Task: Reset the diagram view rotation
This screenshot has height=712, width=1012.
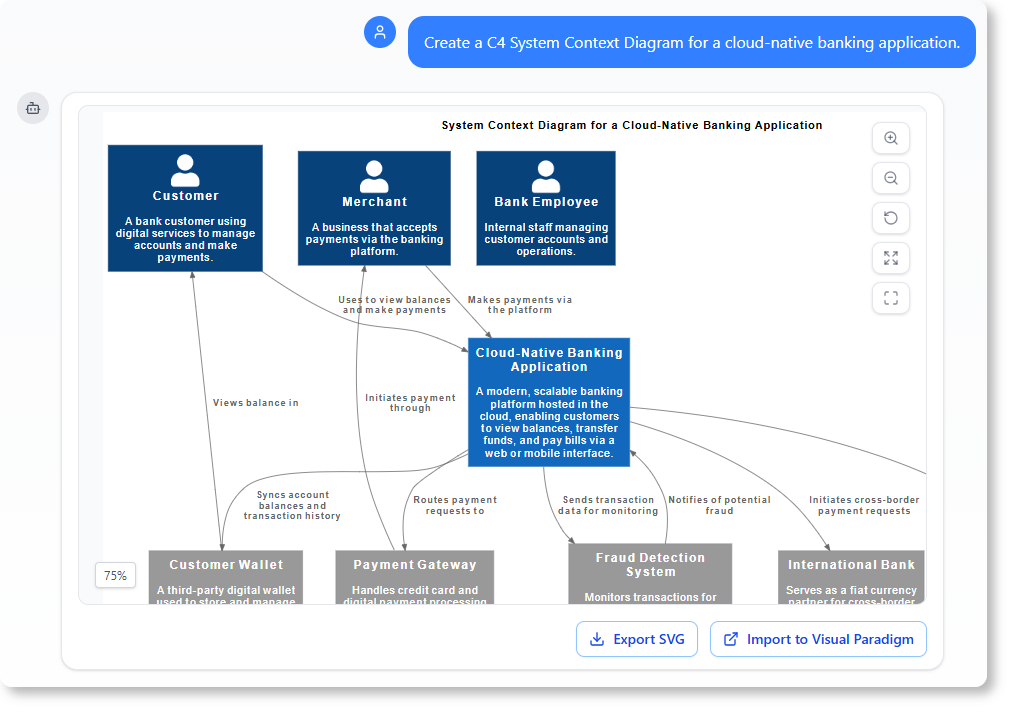Action: [890, 218]
